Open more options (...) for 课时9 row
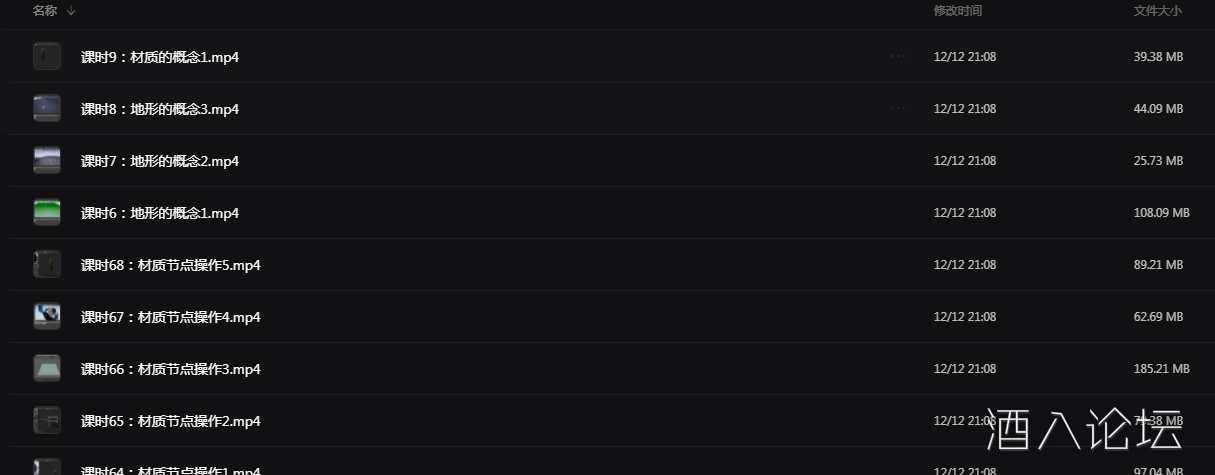This screenshot has height=475, width=1215. click(x=897, y=57)
